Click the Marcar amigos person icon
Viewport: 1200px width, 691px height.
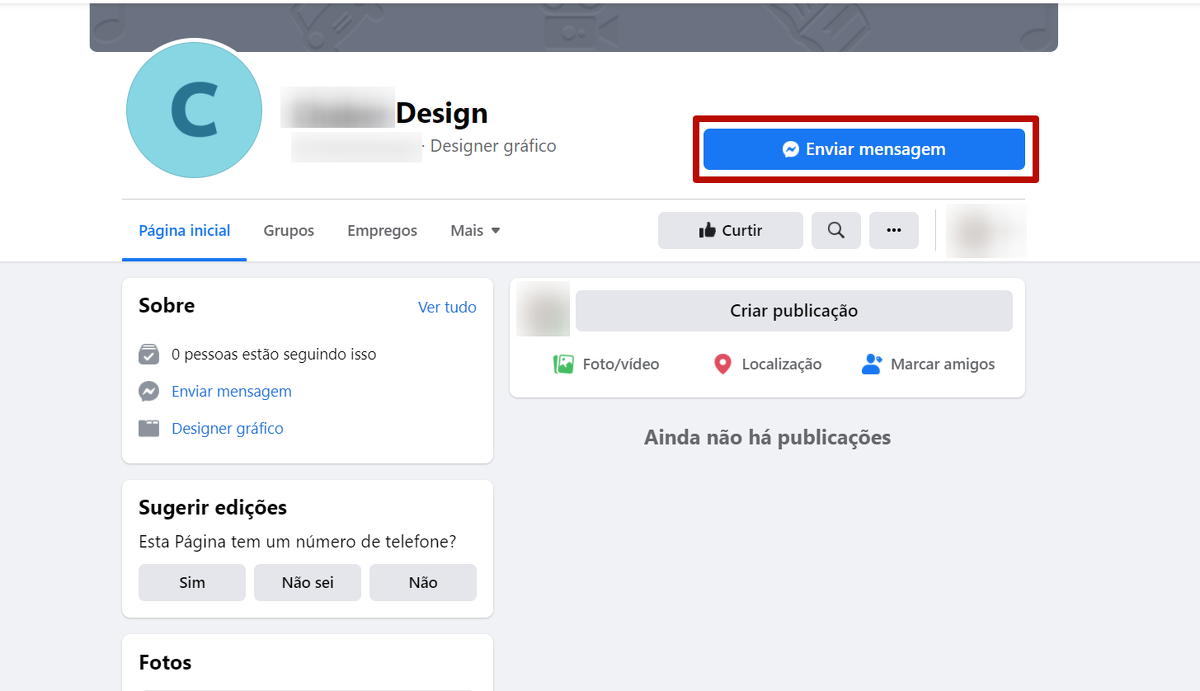click(872, 364)
